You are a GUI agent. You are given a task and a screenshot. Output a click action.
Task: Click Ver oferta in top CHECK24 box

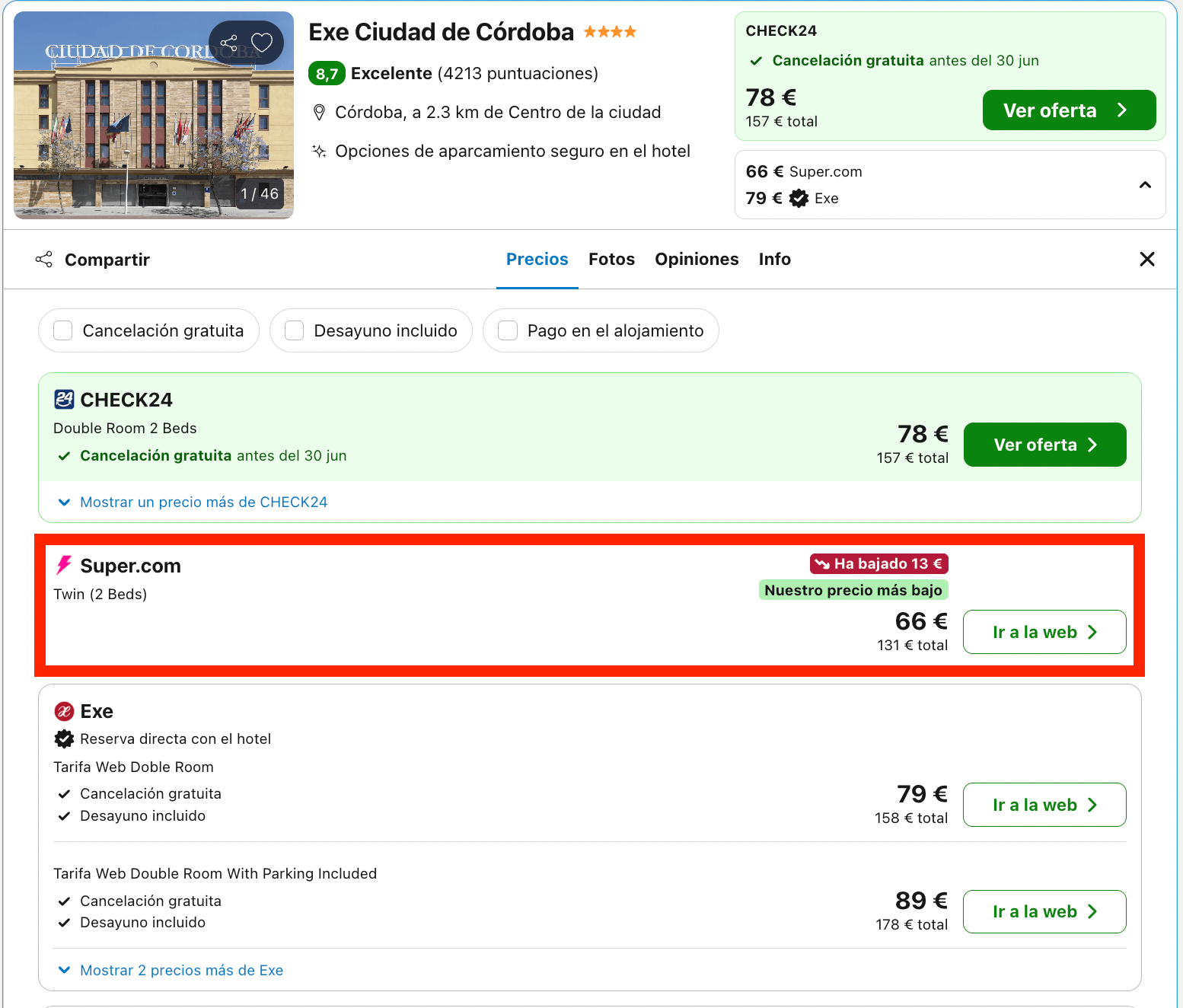click(1069, 110)
